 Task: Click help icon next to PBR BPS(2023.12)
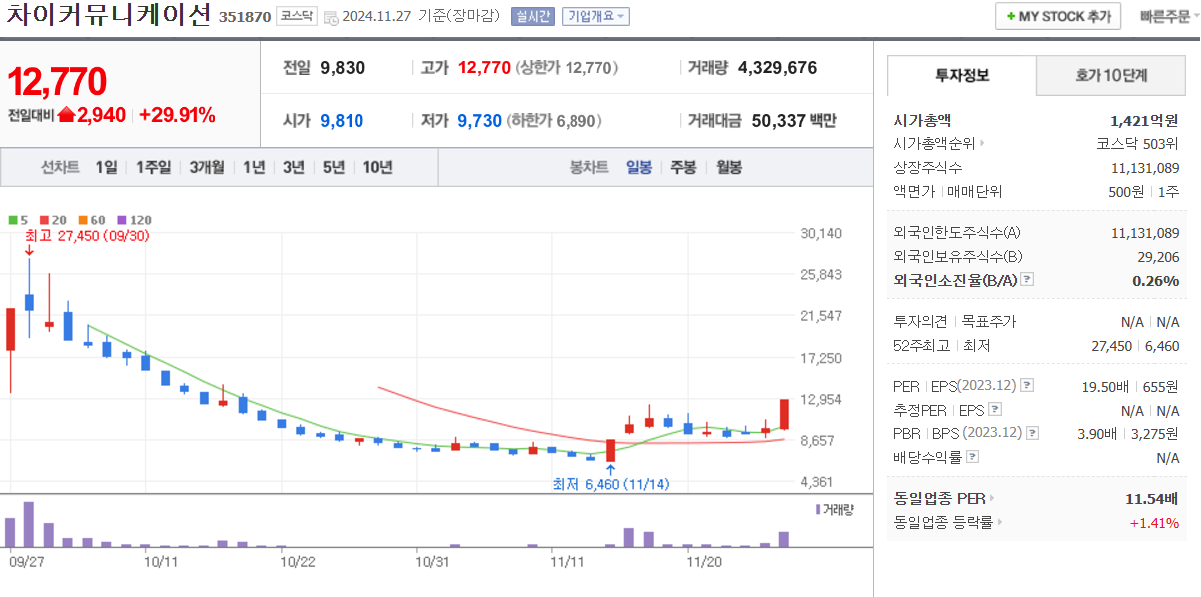tap(1032, 433)
